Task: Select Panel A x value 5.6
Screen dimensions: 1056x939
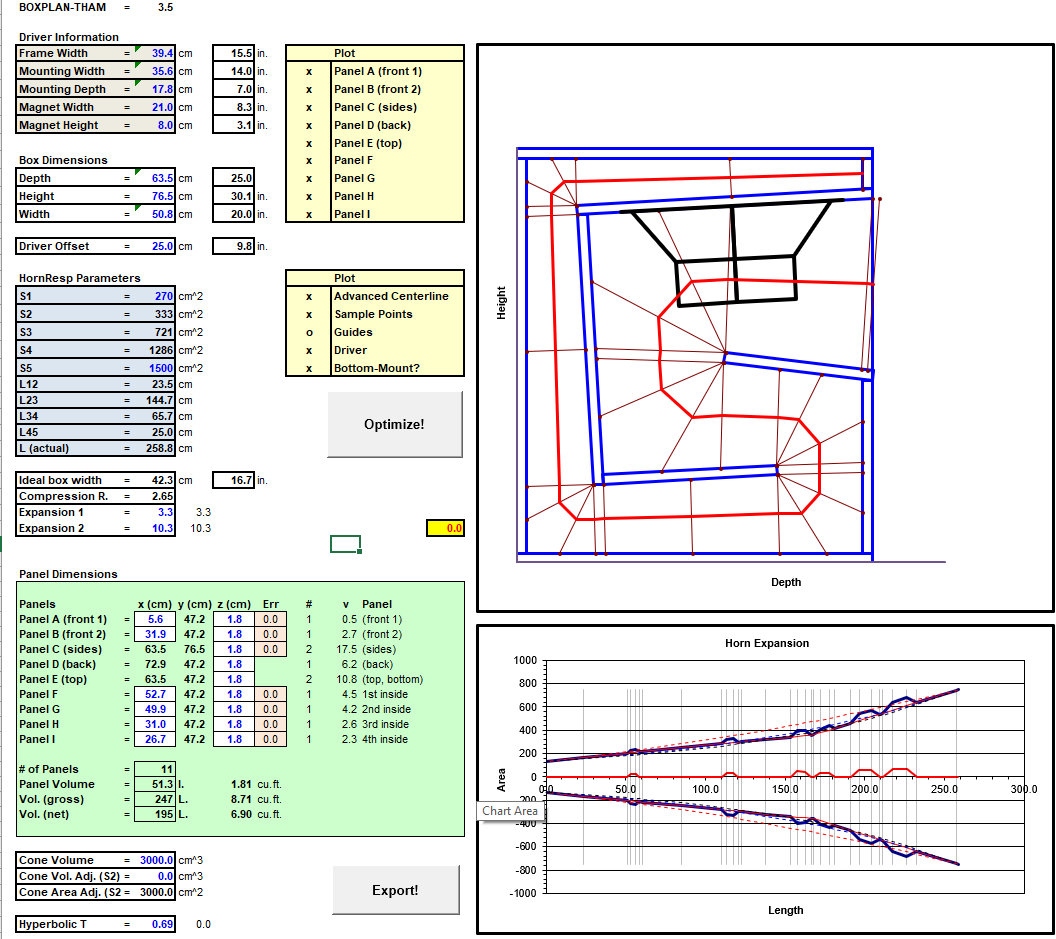Action: pyautogui.click(x=155, y=619)
